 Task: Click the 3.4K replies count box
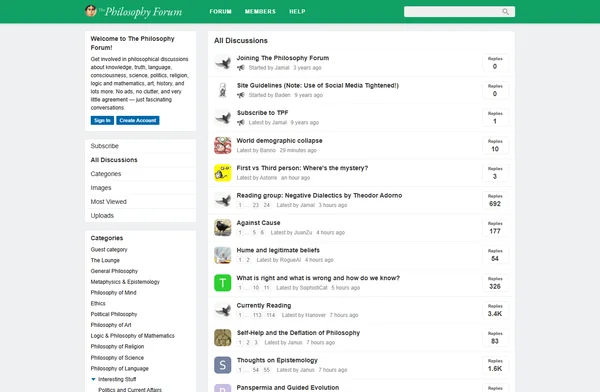[x=495, y=310]
